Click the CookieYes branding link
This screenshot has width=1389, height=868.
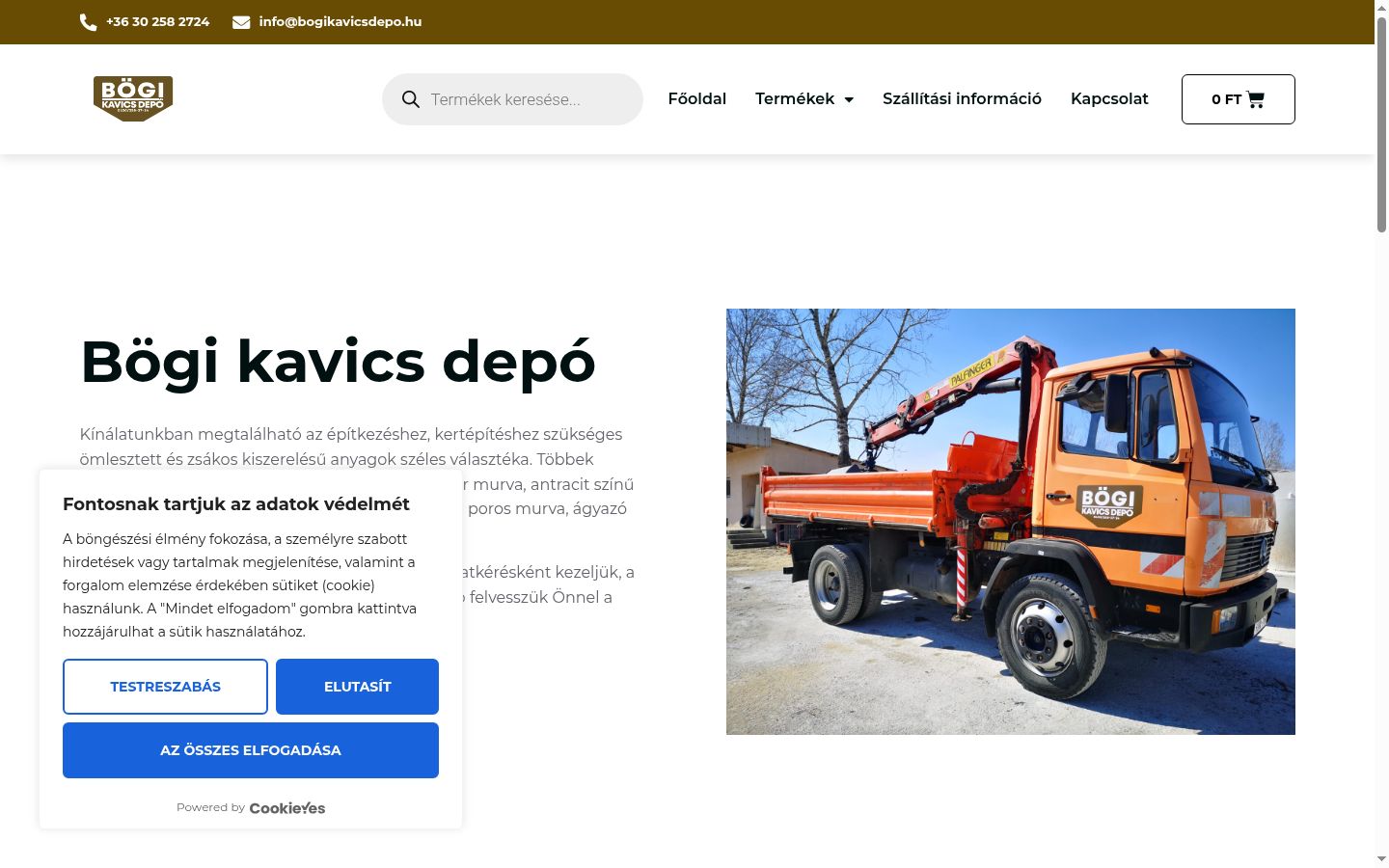[x=287, y=808]
